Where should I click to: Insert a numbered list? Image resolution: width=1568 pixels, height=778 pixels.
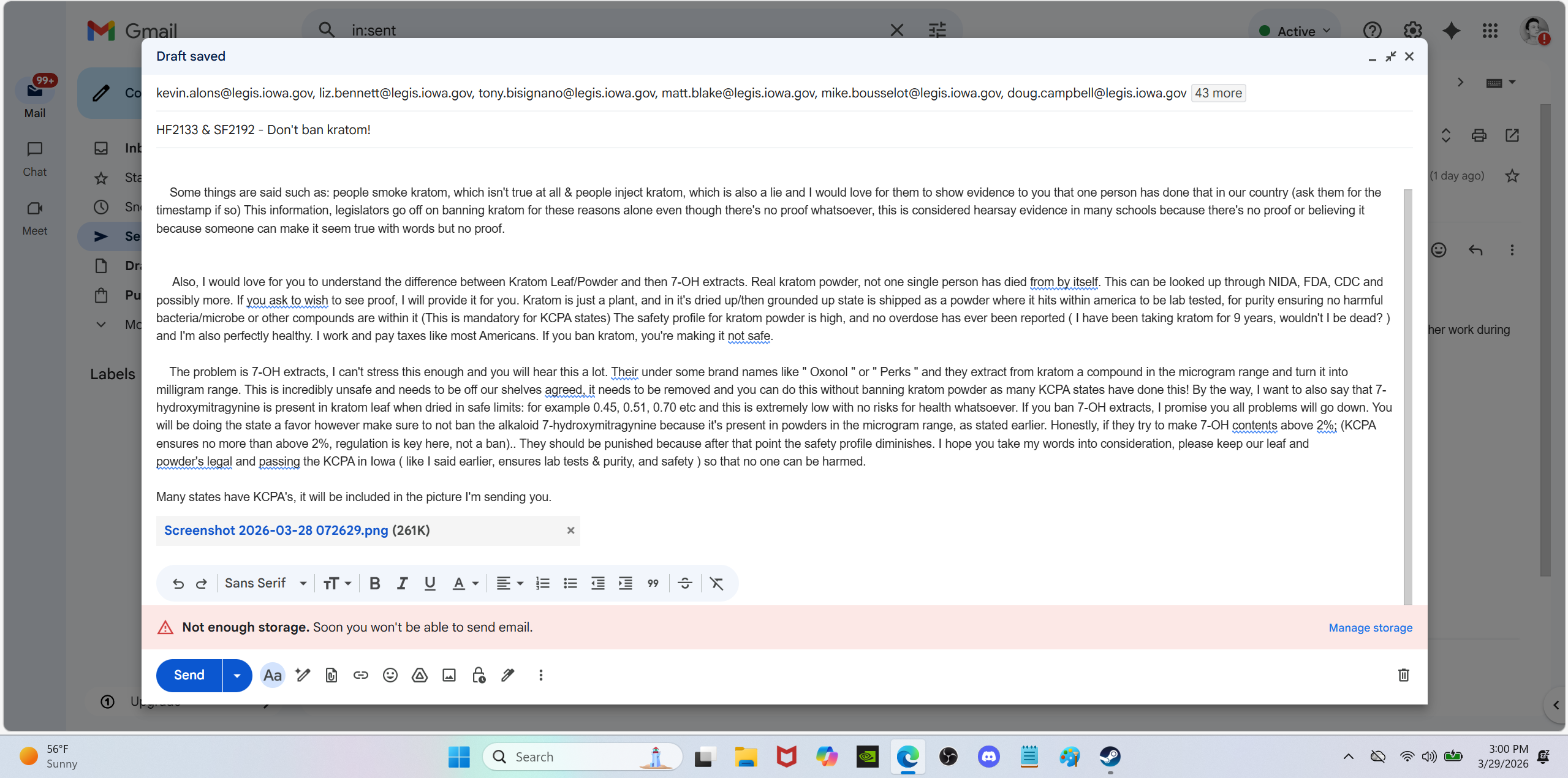542,583
